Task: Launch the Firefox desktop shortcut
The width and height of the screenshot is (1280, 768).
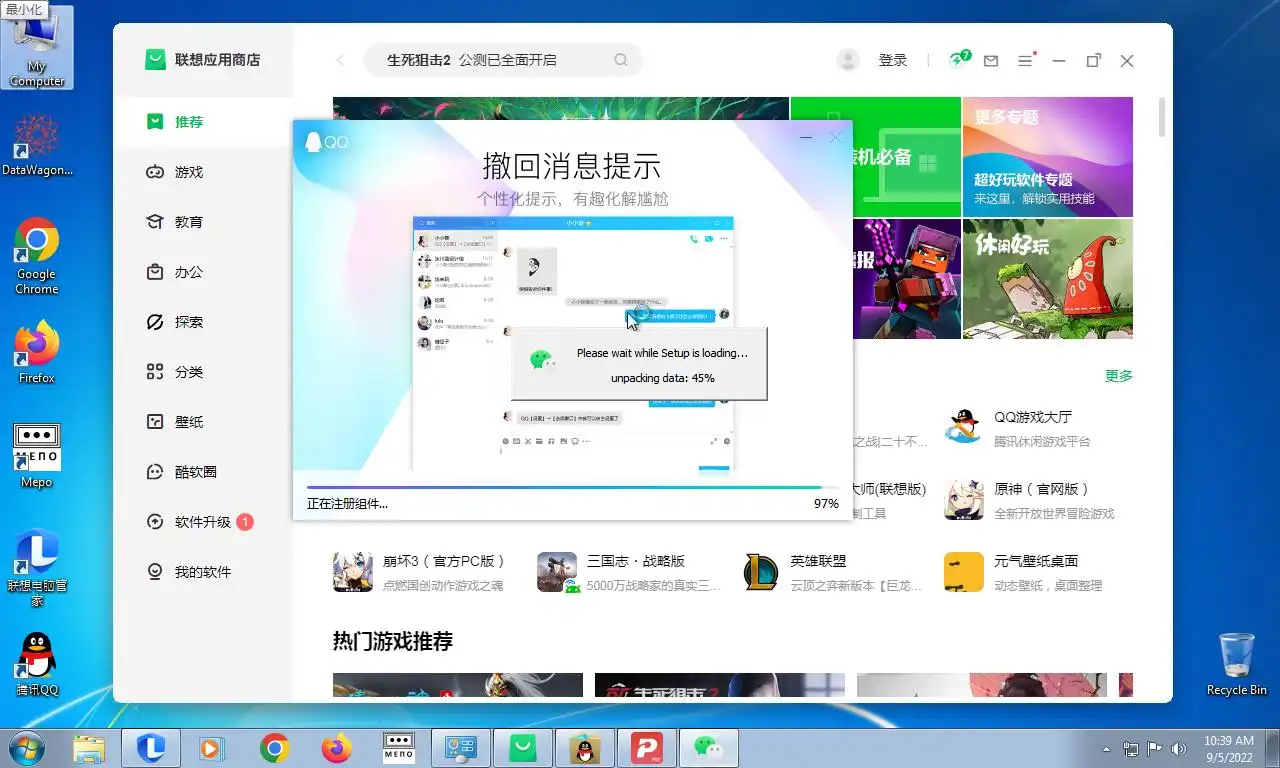Action: click(x=37, y=352)
